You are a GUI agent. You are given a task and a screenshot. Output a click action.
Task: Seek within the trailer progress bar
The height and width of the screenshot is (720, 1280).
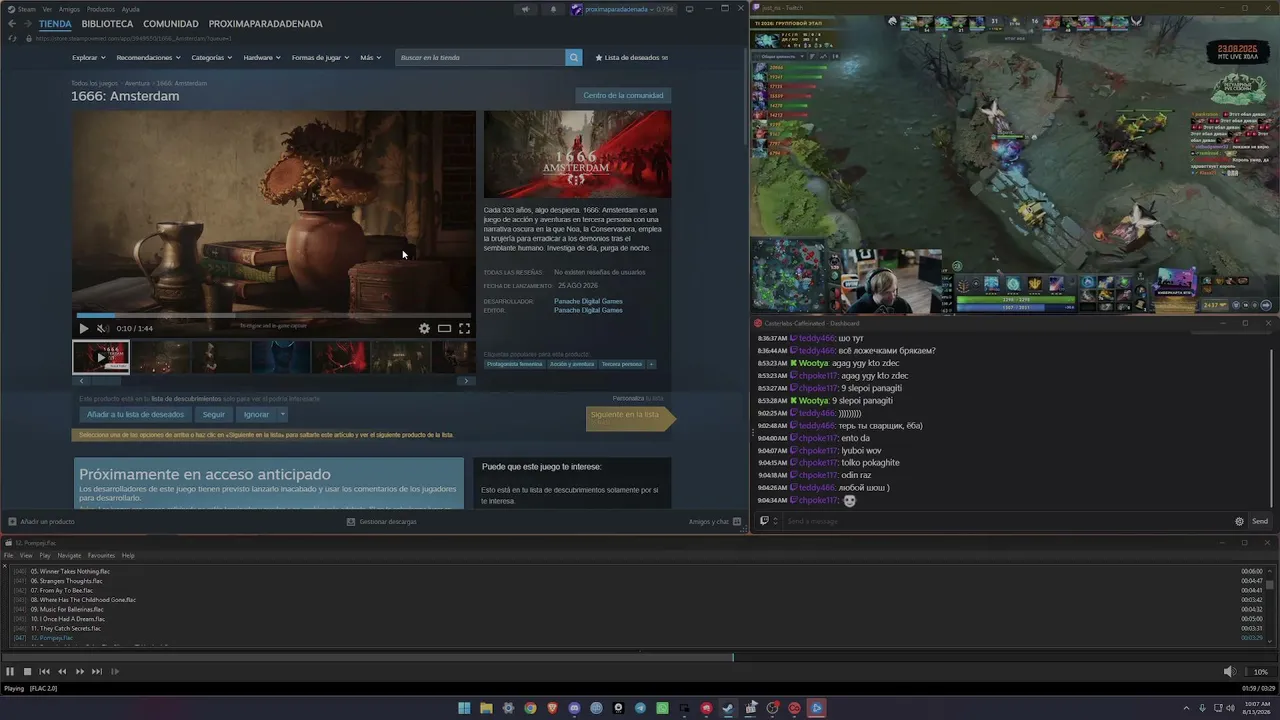(273, 315)
